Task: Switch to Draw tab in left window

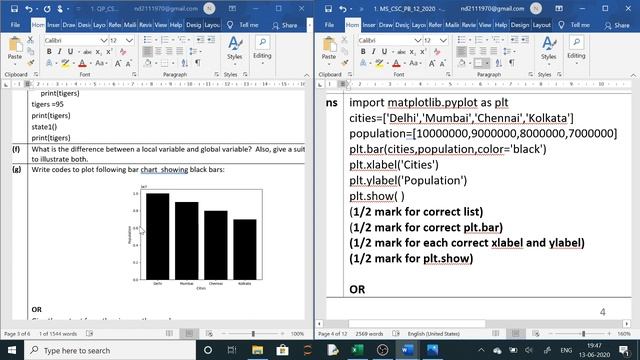Action: (x=69, y=25)
